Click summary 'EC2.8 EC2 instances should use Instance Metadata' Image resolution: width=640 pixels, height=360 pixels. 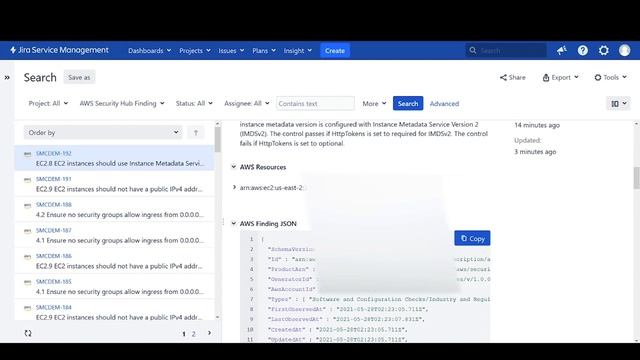pos(120,163)
